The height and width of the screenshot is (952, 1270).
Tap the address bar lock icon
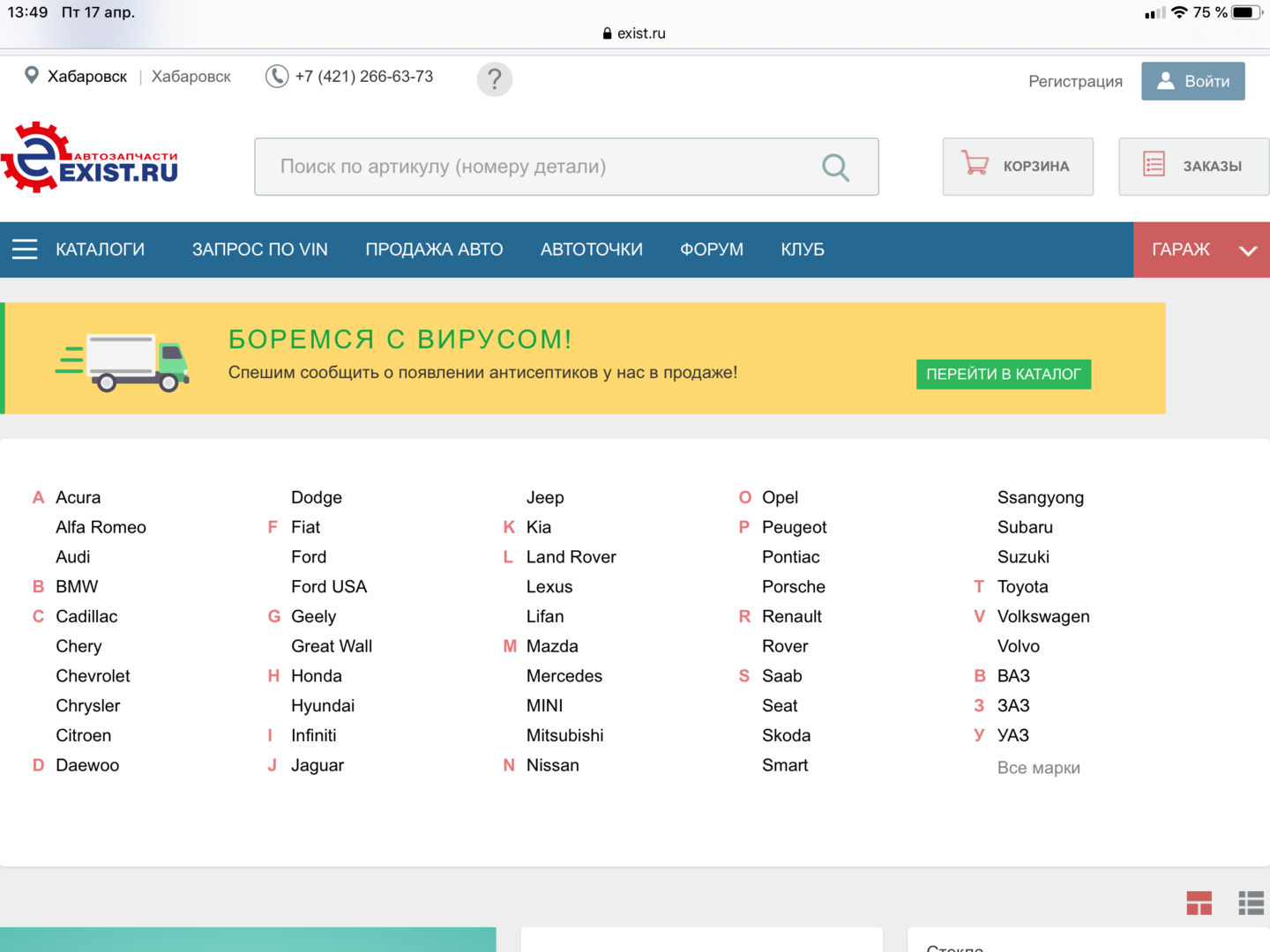coord(607,33)
